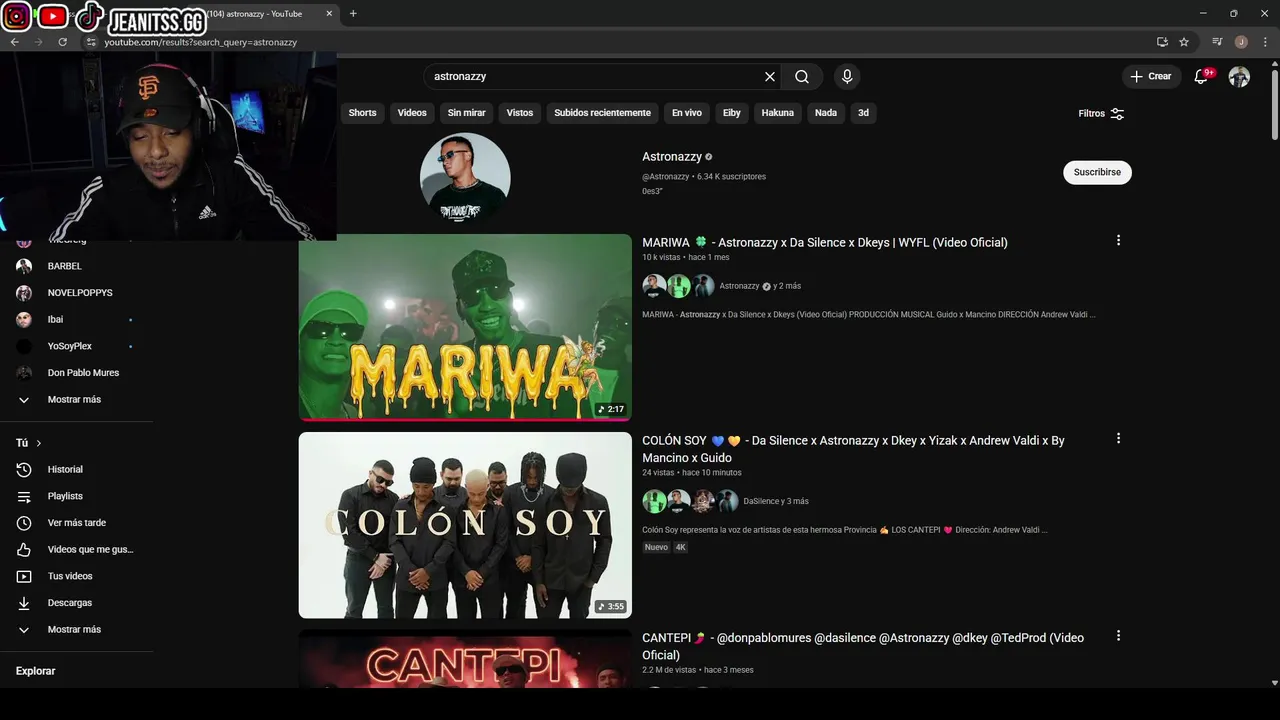Viewport: 1280px width, 720px height.
Task: Click Chrome profile avatar
Action: 1241,42
